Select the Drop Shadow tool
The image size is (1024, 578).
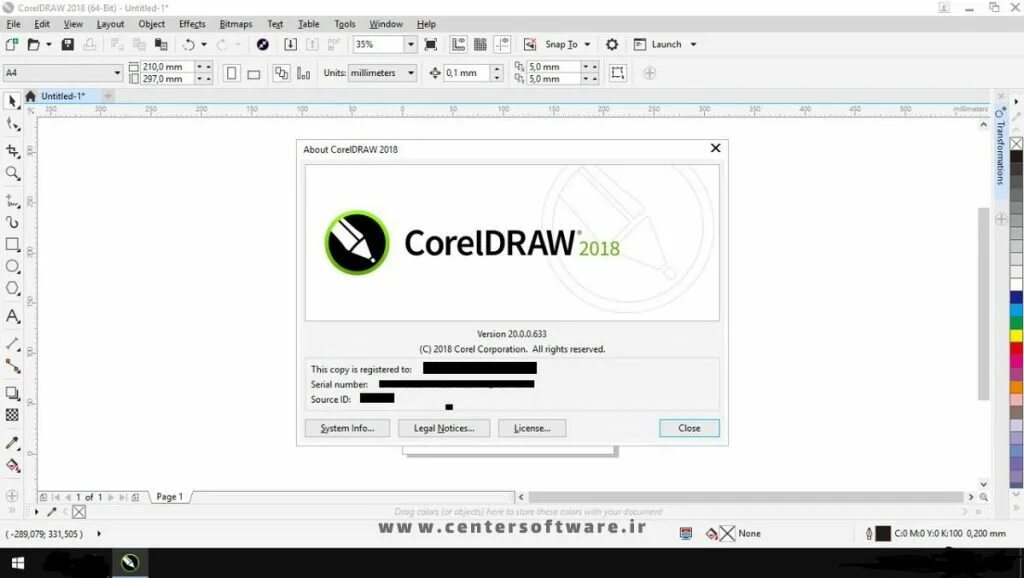pos(12,393)
